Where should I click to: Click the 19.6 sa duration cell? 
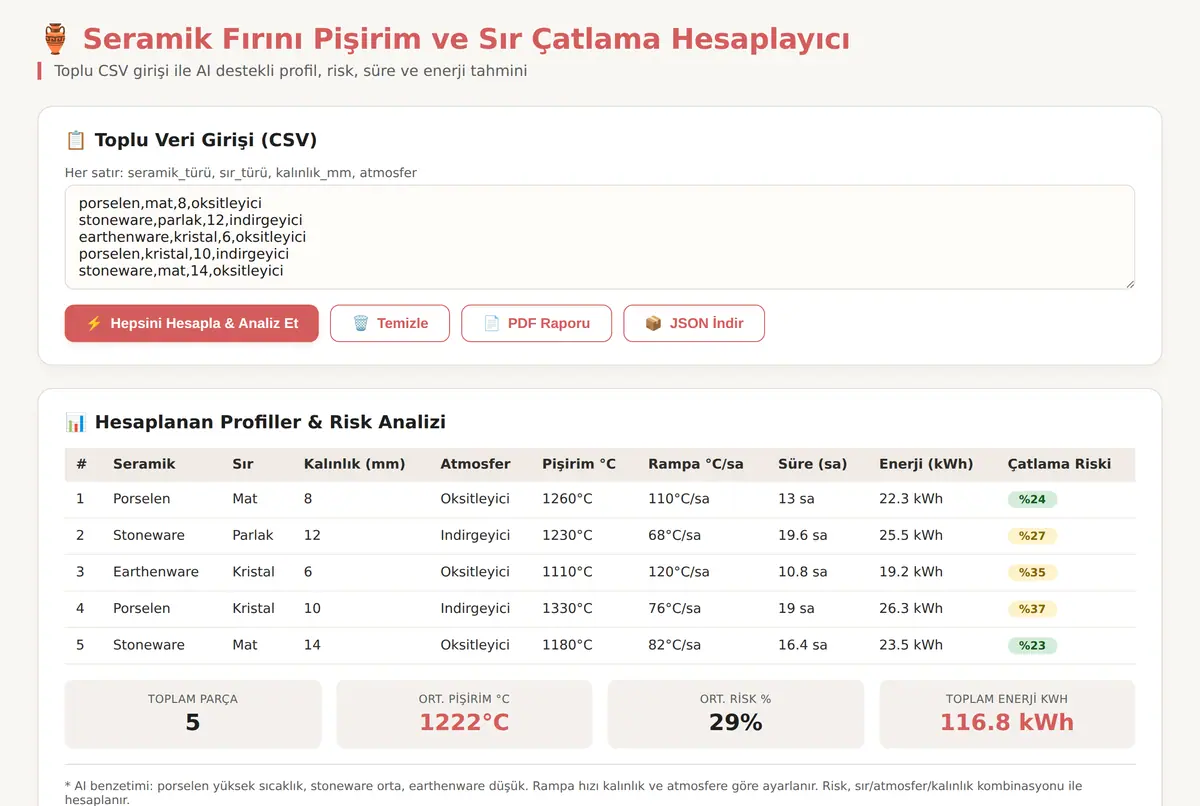tap(803, 535)
